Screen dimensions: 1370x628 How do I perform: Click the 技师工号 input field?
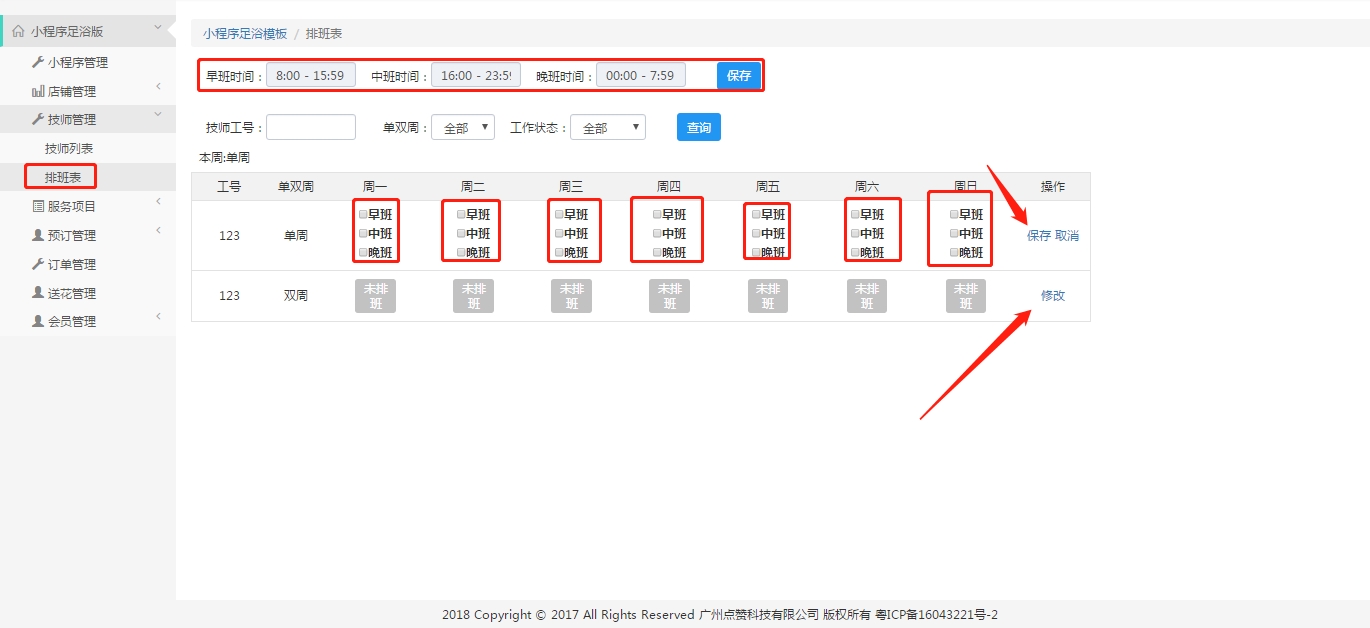(x=311, y=128)
